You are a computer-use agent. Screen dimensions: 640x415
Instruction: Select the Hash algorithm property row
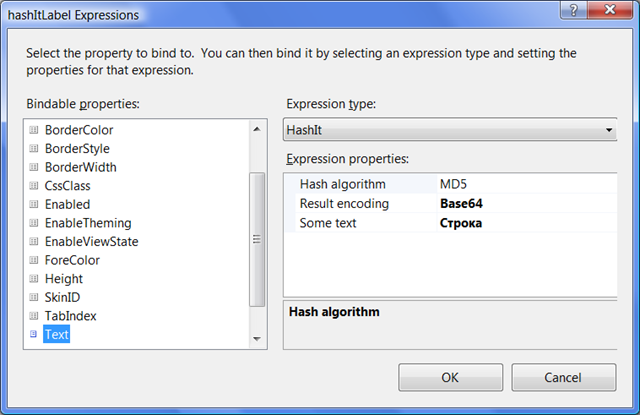click(x=343, y=184)
